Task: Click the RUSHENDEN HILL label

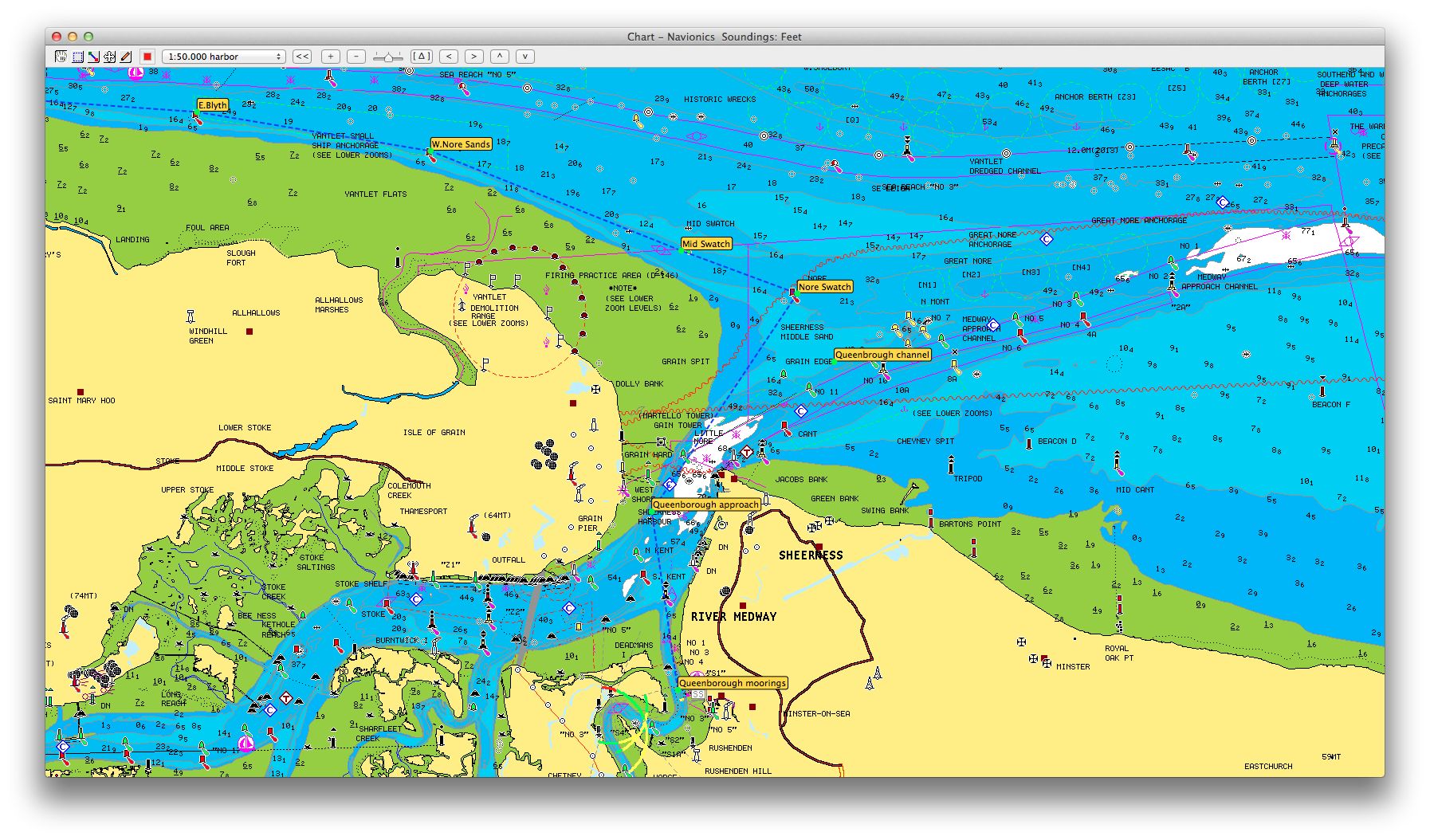Action: point(738,771)
